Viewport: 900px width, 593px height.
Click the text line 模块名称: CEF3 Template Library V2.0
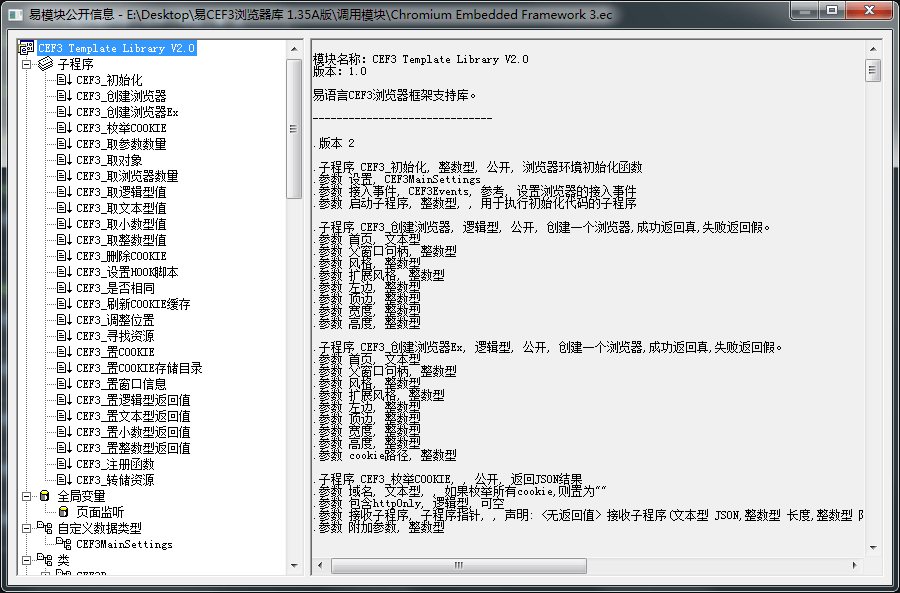point(421,59)
